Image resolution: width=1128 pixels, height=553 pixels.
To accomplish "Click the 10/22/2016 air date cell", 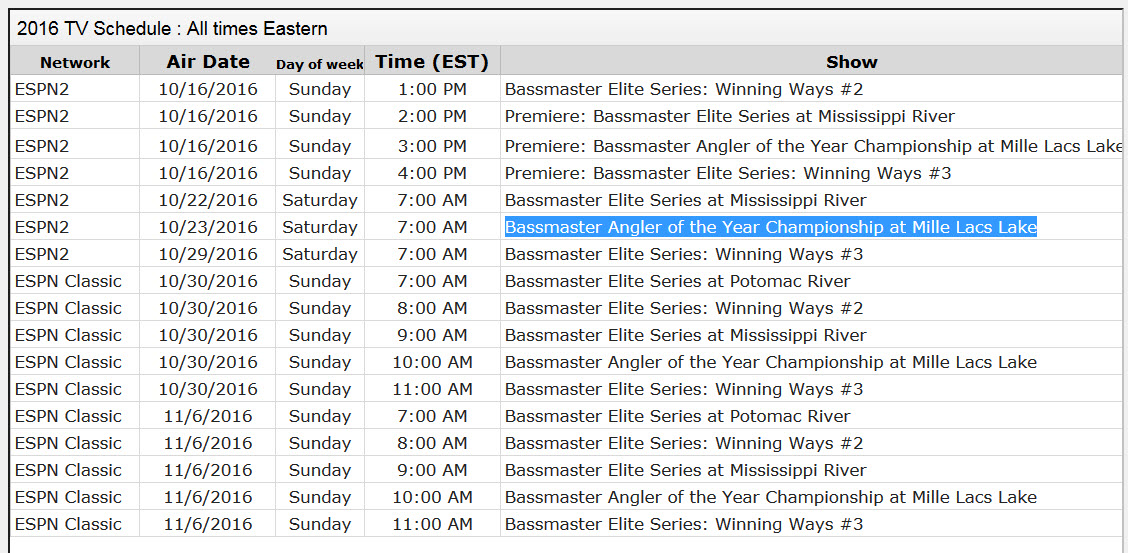I will pyautogui.click(x=208, y=201).
